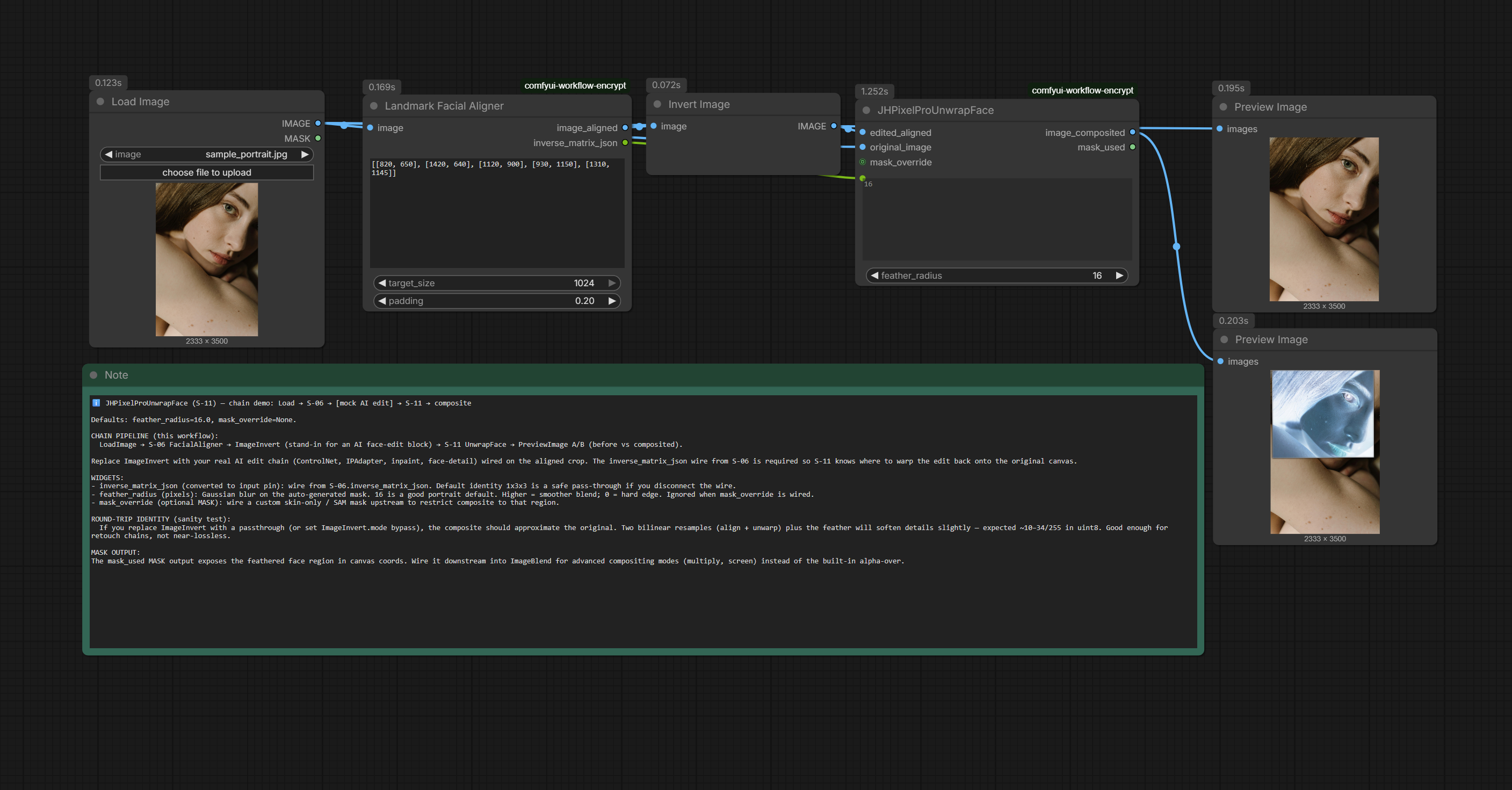Image resolution: width=1512 pixels, height=790 pixels.
Task: Select the Invert Image node title
Action: pyautogui.click(x=699, y=104)
